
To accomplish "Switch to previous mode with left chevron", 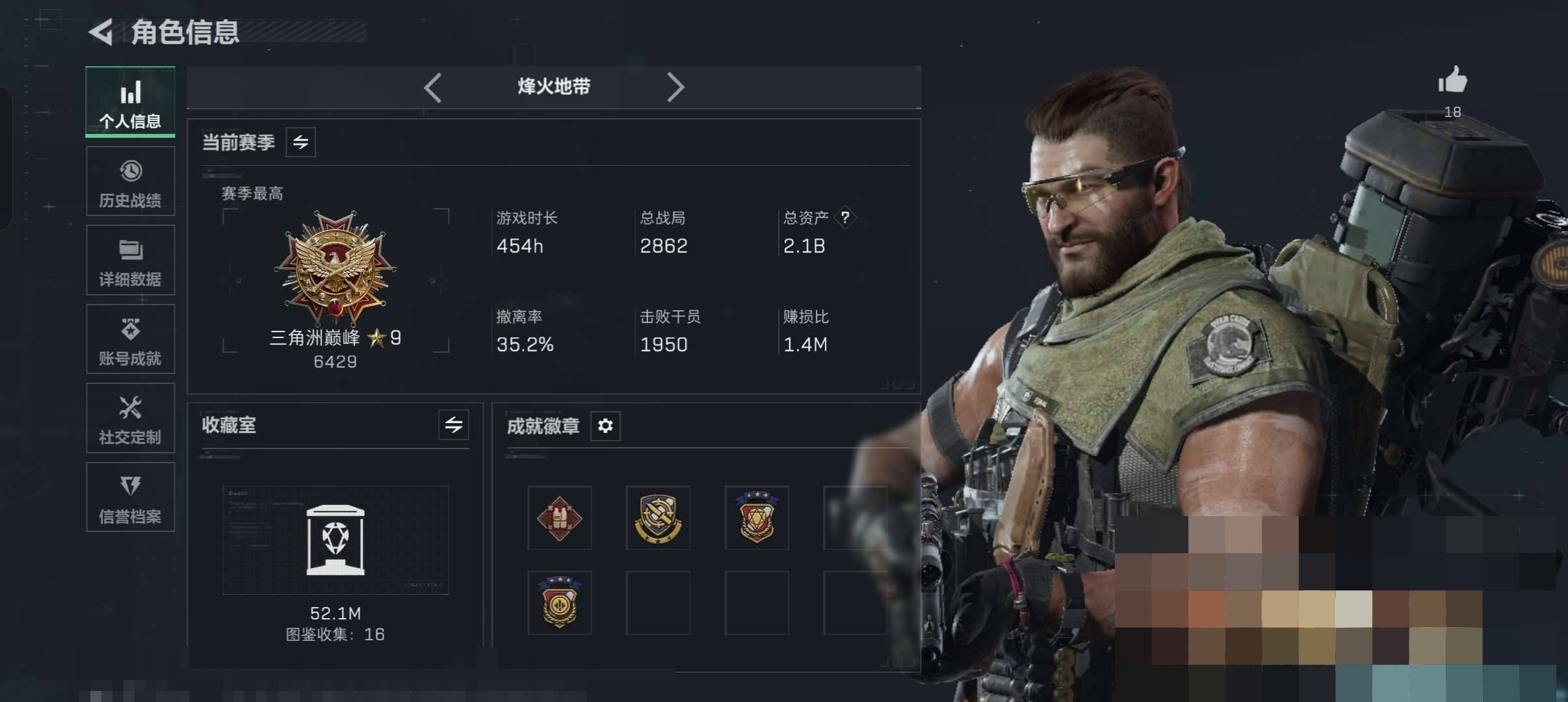I will tap(433, 87).
